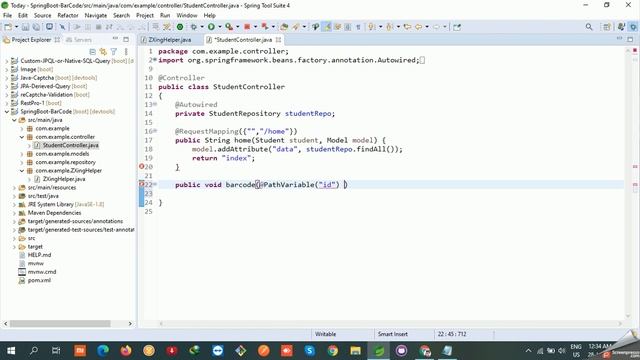Screen dimensions: 640x360
Task: Switch to the ZXingHelper.java editor tab
Action: tap(169, 40)
